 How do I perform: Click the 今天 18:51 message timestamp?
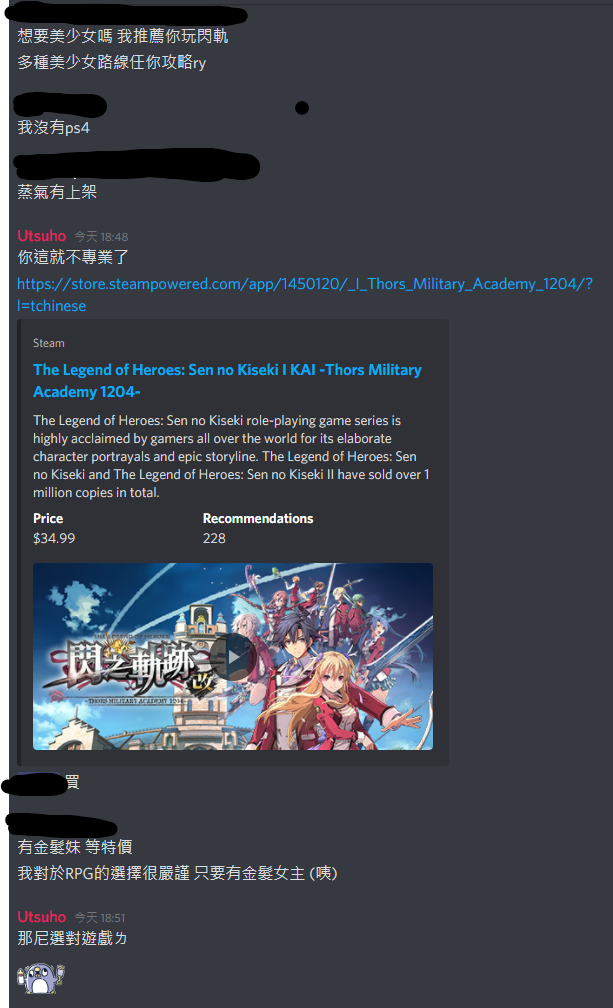(x=100, y=917)
